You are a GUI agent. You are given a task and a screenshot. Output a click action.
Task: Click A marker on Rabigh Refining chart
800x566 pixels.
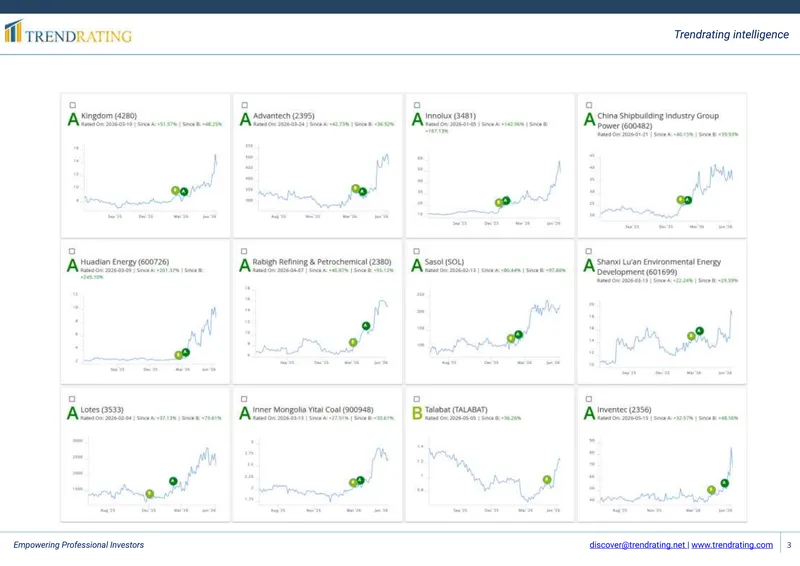(x=366, y=326)
